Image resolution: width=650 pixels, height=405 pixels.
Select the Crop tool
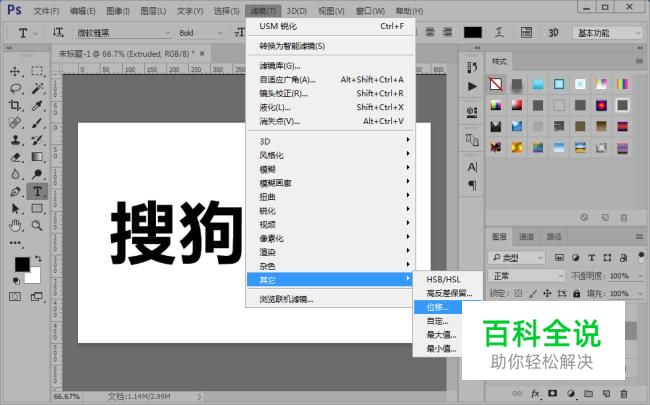coord(15,106)
